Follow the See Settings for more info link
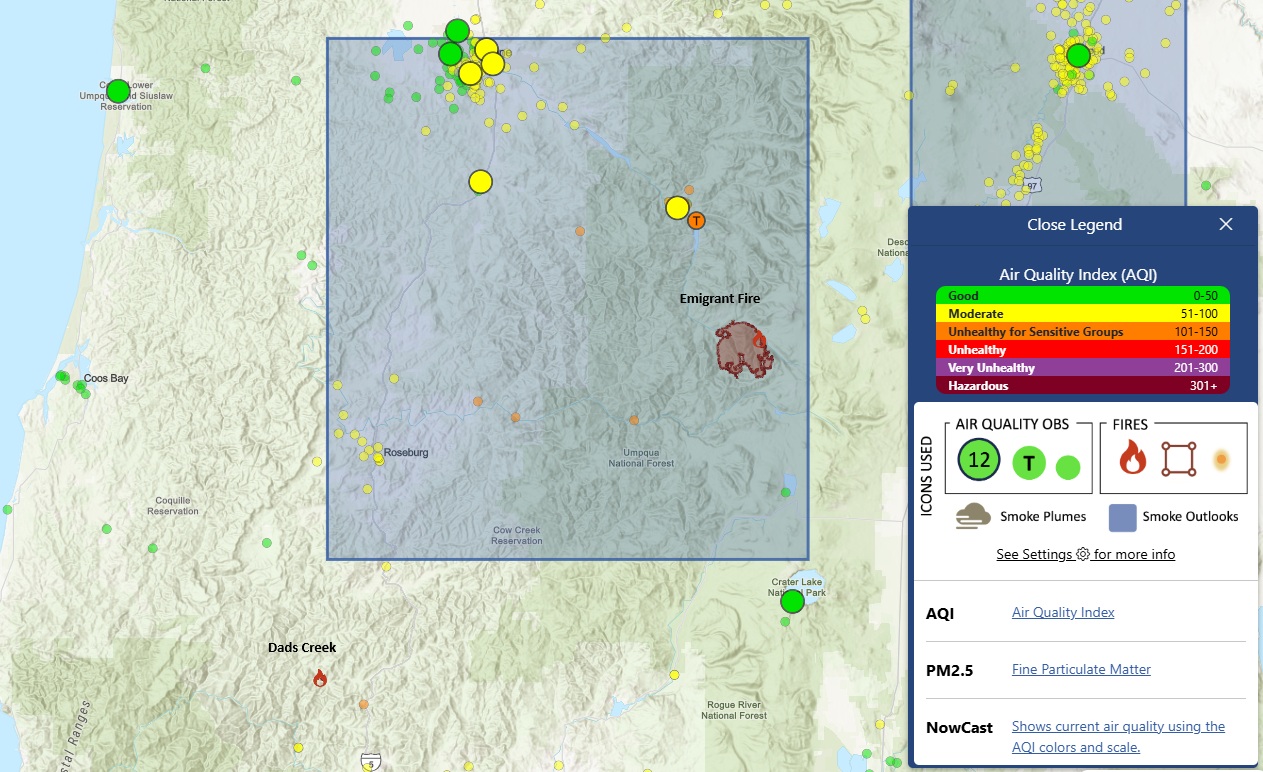The image size is (1263, 772). [1085, 554]
